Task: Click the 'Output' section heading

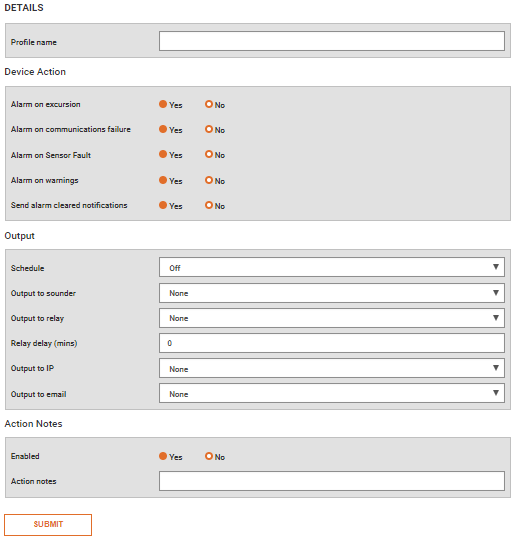Action: point(19,236)
